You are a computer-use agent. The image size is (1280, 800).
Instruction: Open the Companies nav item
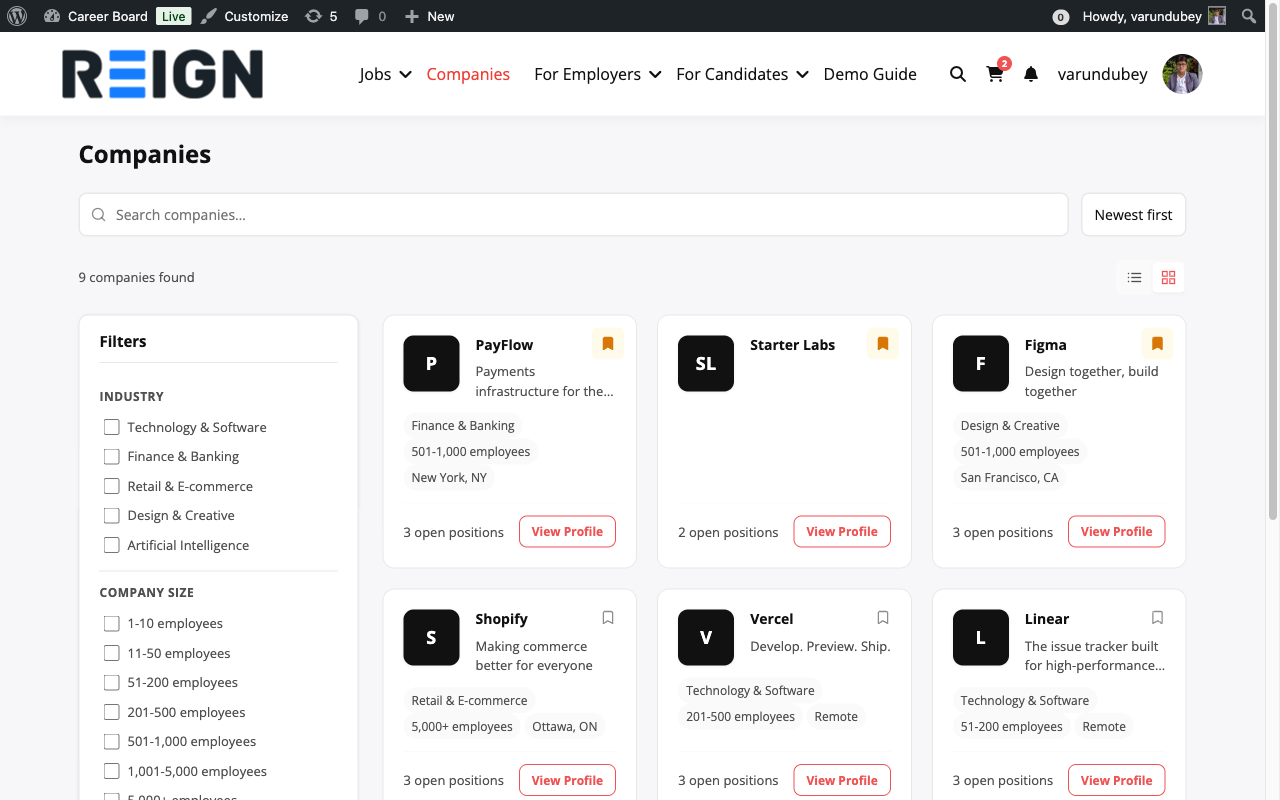[468, 74]
